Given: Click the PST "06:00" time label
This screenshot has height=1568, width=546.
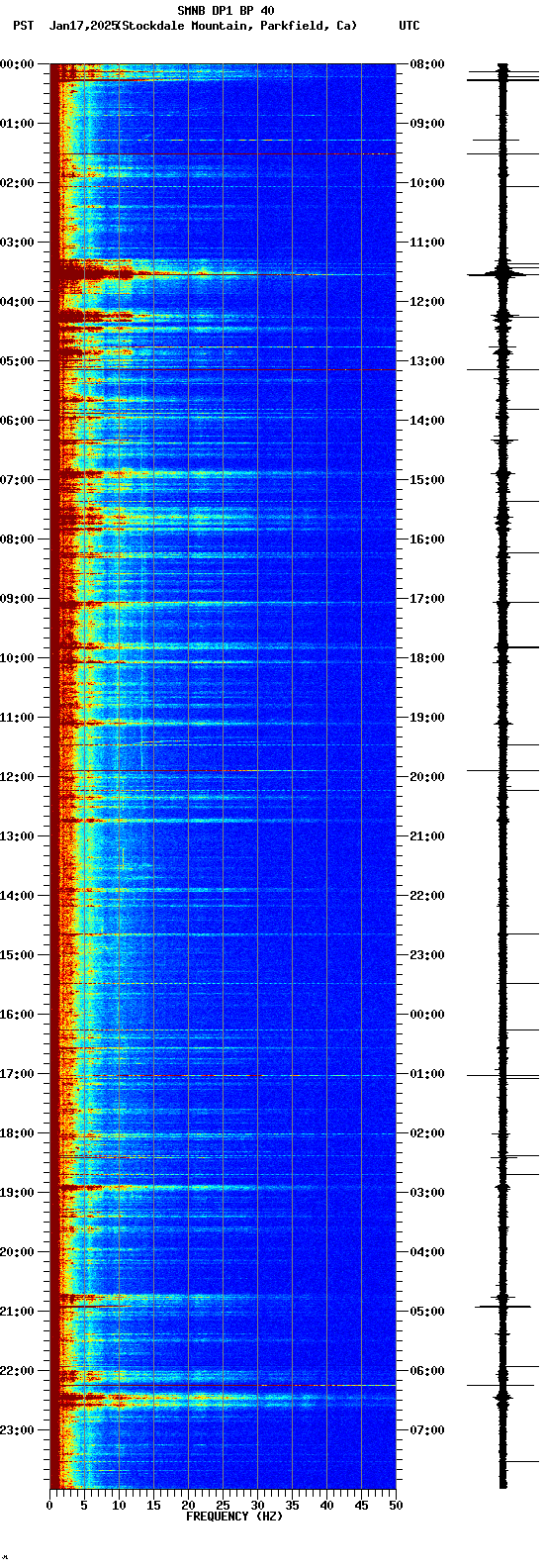Looking at the screenshot, I should (17, 421).
